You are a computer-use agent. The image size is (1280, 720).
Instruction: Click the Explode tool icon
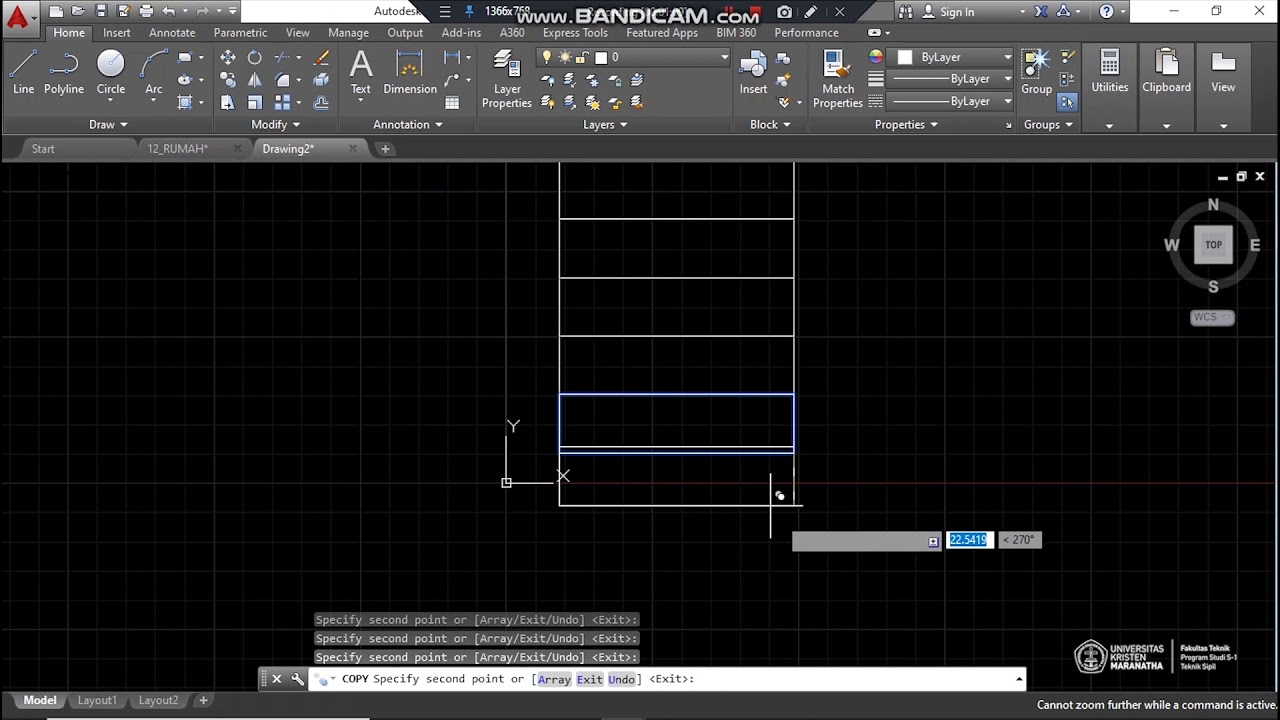[321, 80]
